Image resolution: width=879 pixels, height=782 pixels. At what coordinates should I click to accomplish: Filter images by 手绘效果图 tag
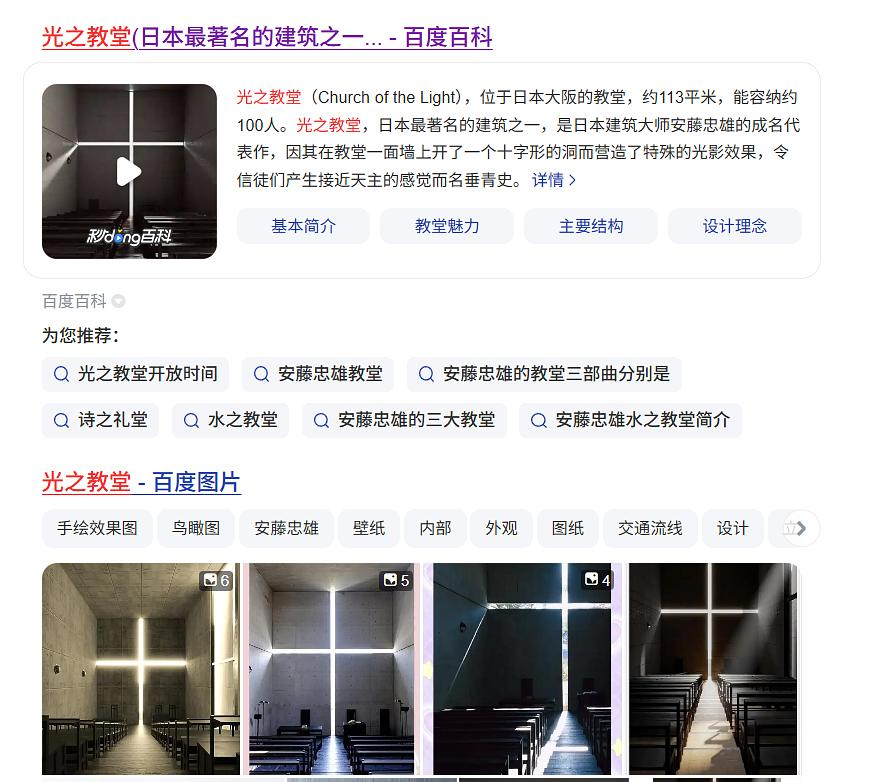(97, 528)
